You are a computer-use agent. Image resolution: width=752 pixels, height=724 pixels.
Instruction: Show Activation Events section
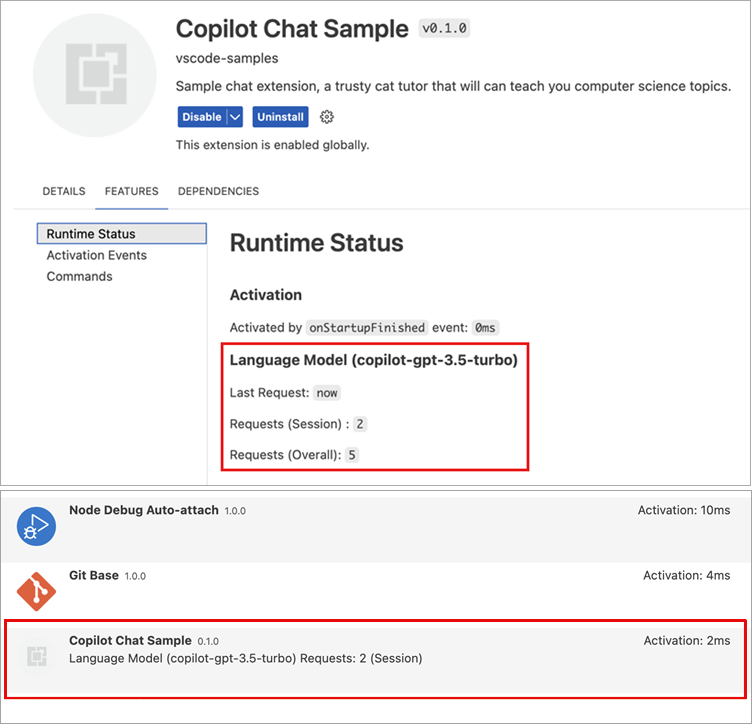(x=97, y=255)
